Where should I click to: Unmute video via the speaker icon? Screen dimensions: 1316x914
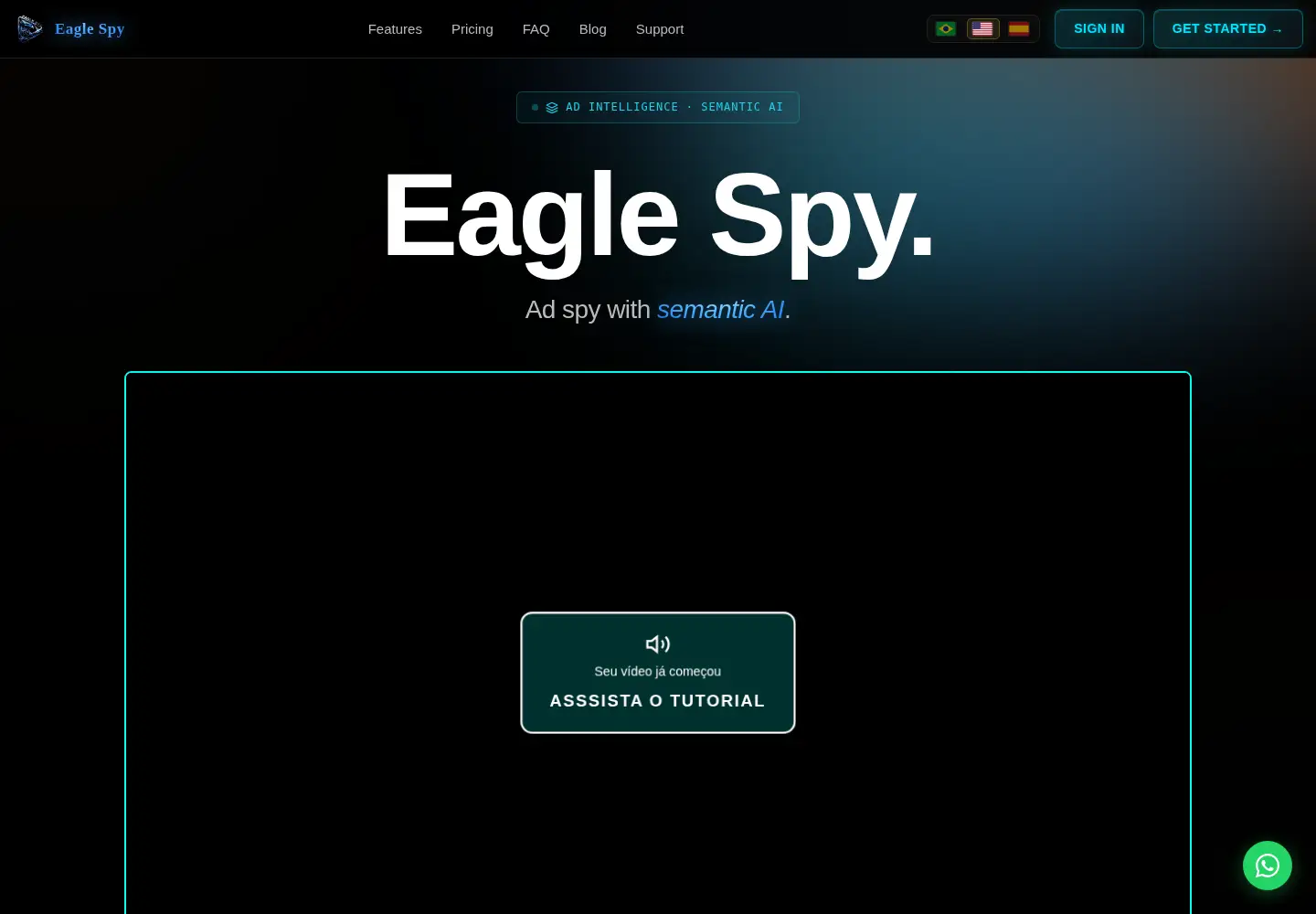click(x=658, y=644)
